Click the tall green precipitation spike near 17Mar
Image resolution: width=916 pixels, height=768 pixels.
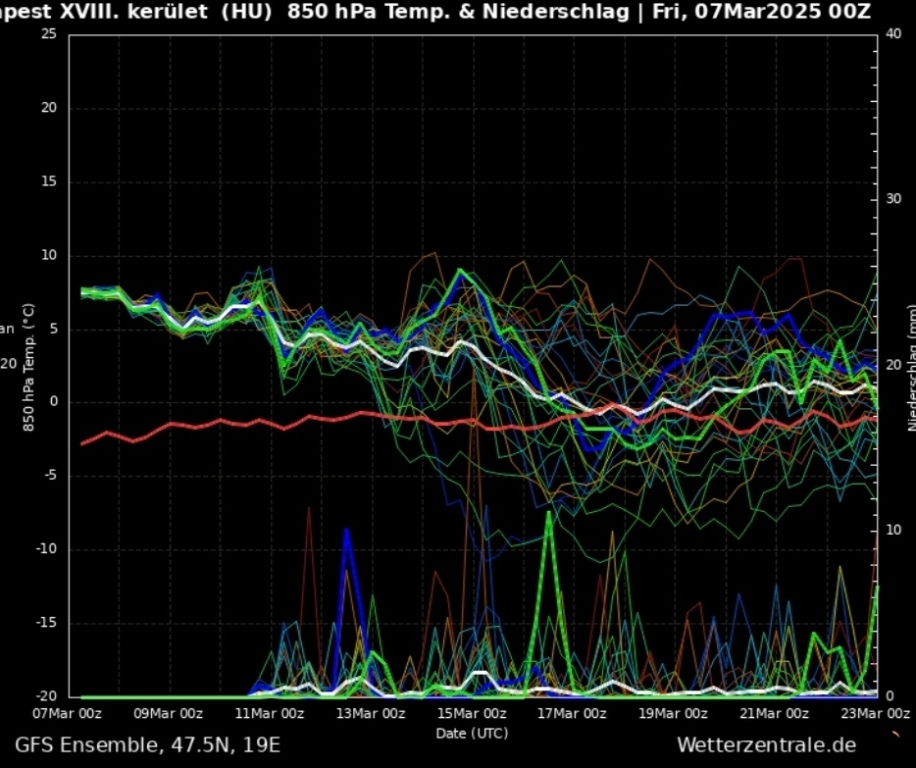pyautogui.click(x=549, y=520)
